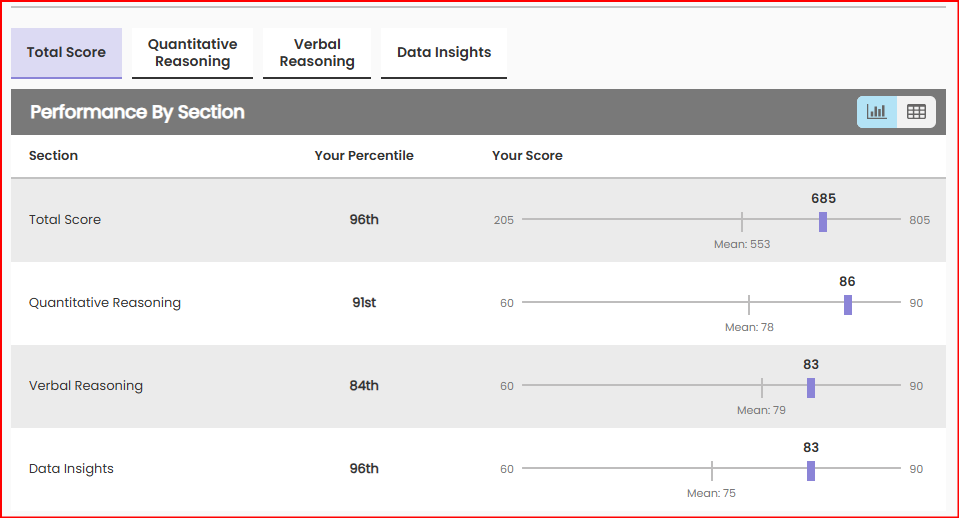Switch to the Verbal Reasoning tab
This screenshot has width=959, height=518.
(317, 52)
